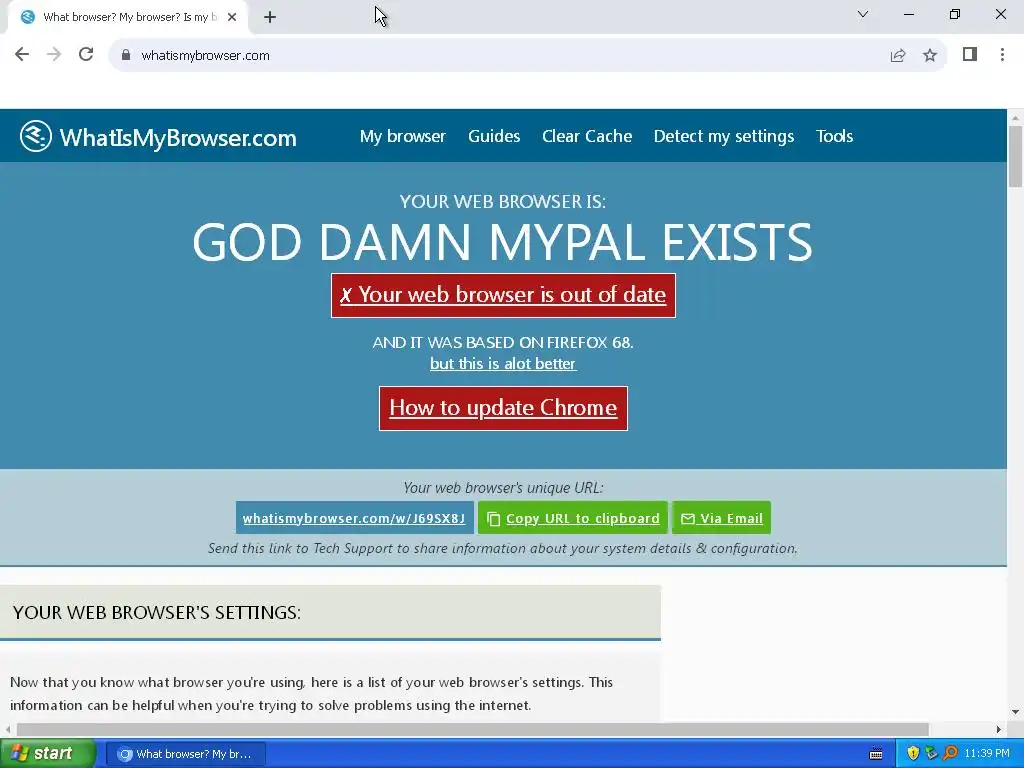
Task: Click the scroll up arrow
Action: pos(1015,118)
